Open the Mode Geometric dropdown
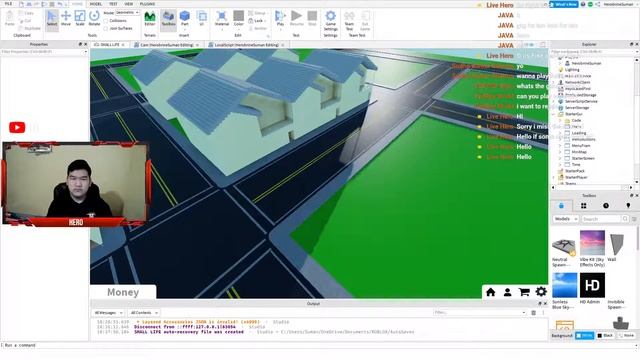The image size is (640, 360). pyautogui.click(x=127, y=13)
